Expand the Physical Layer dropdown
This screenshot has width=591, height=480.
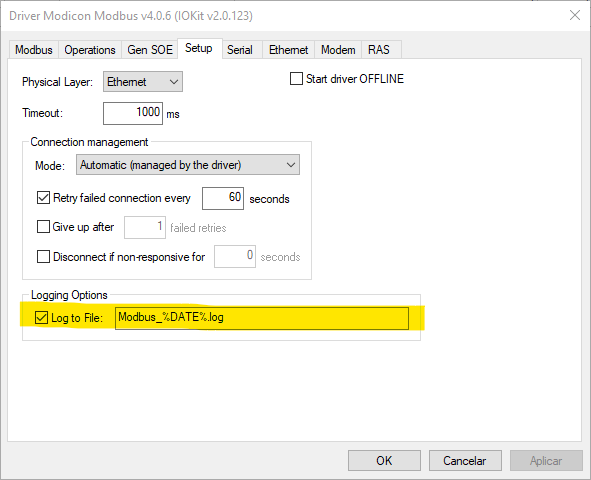click(143, 82)
